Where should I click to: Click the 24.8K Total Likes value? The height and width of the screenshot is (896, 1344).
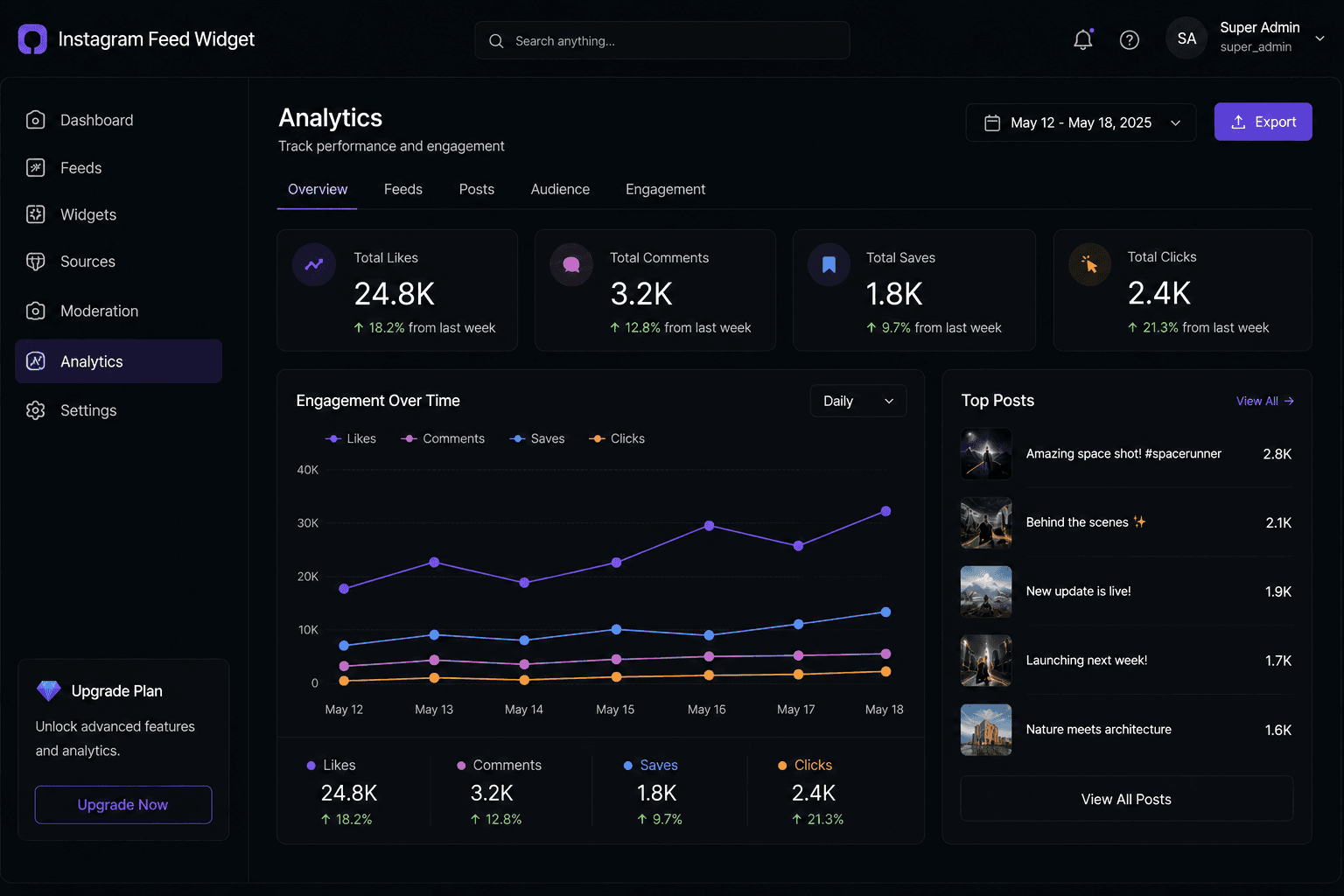tap(395, 294)
